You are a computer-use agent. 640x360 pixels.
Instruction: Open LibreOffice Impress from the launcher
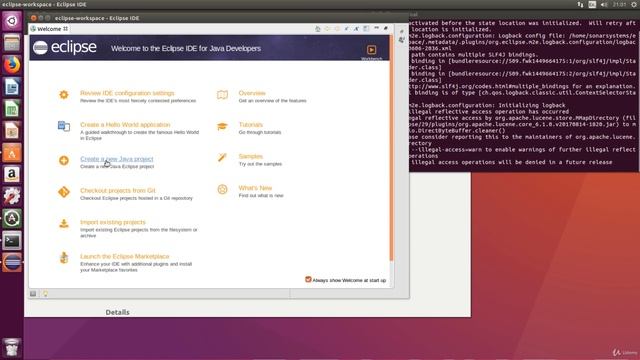(x=12, y=131)
